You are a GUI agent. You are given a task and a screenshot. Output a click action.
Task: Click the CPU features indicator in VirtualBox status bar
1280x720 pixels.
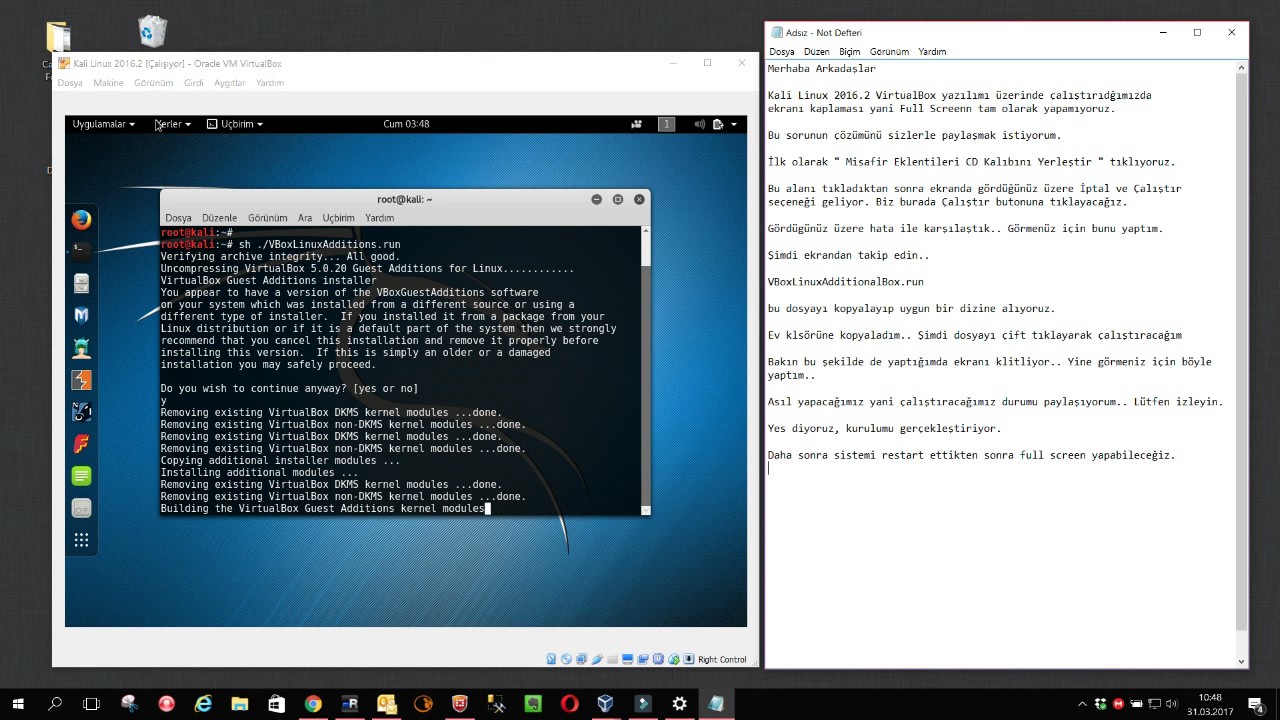click(659, 659)
